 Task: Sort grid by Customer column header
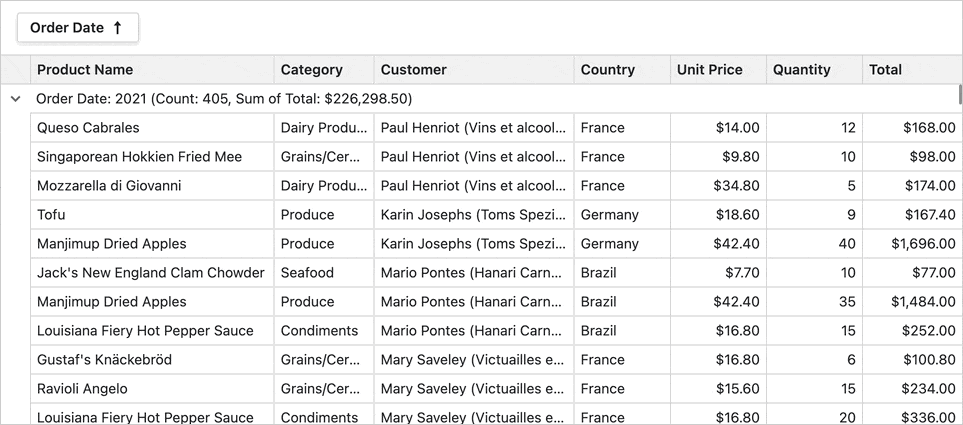[x=414, y=70]
